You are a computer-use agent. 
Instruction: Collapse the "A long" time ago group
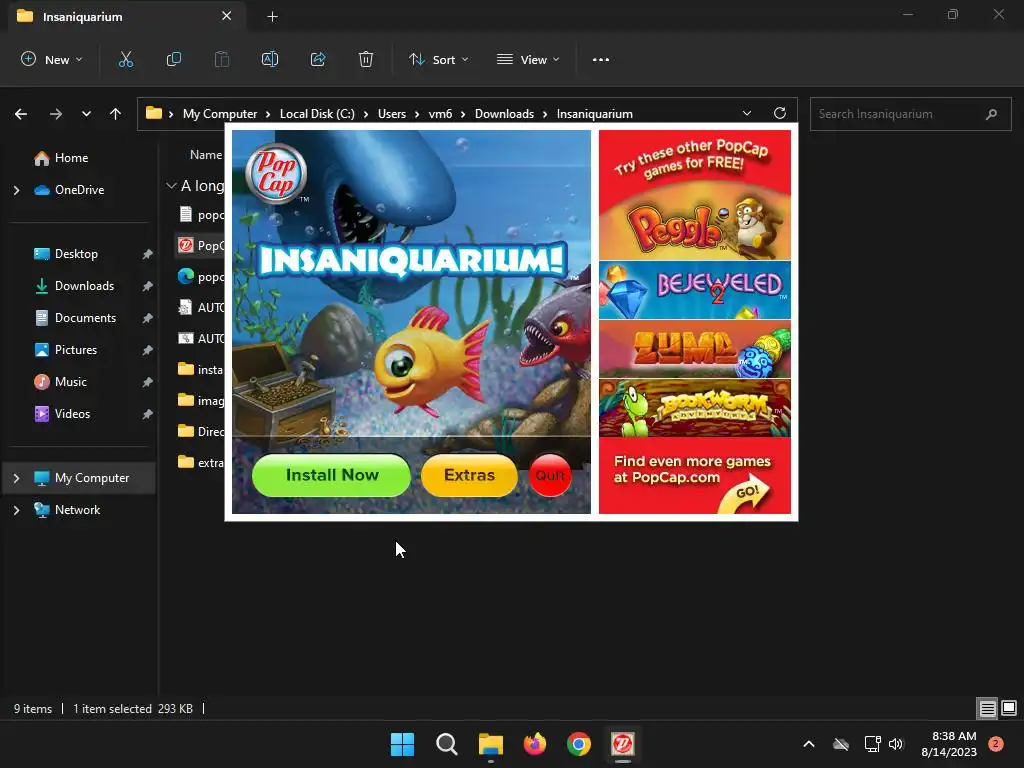click(x=171, y=186)
